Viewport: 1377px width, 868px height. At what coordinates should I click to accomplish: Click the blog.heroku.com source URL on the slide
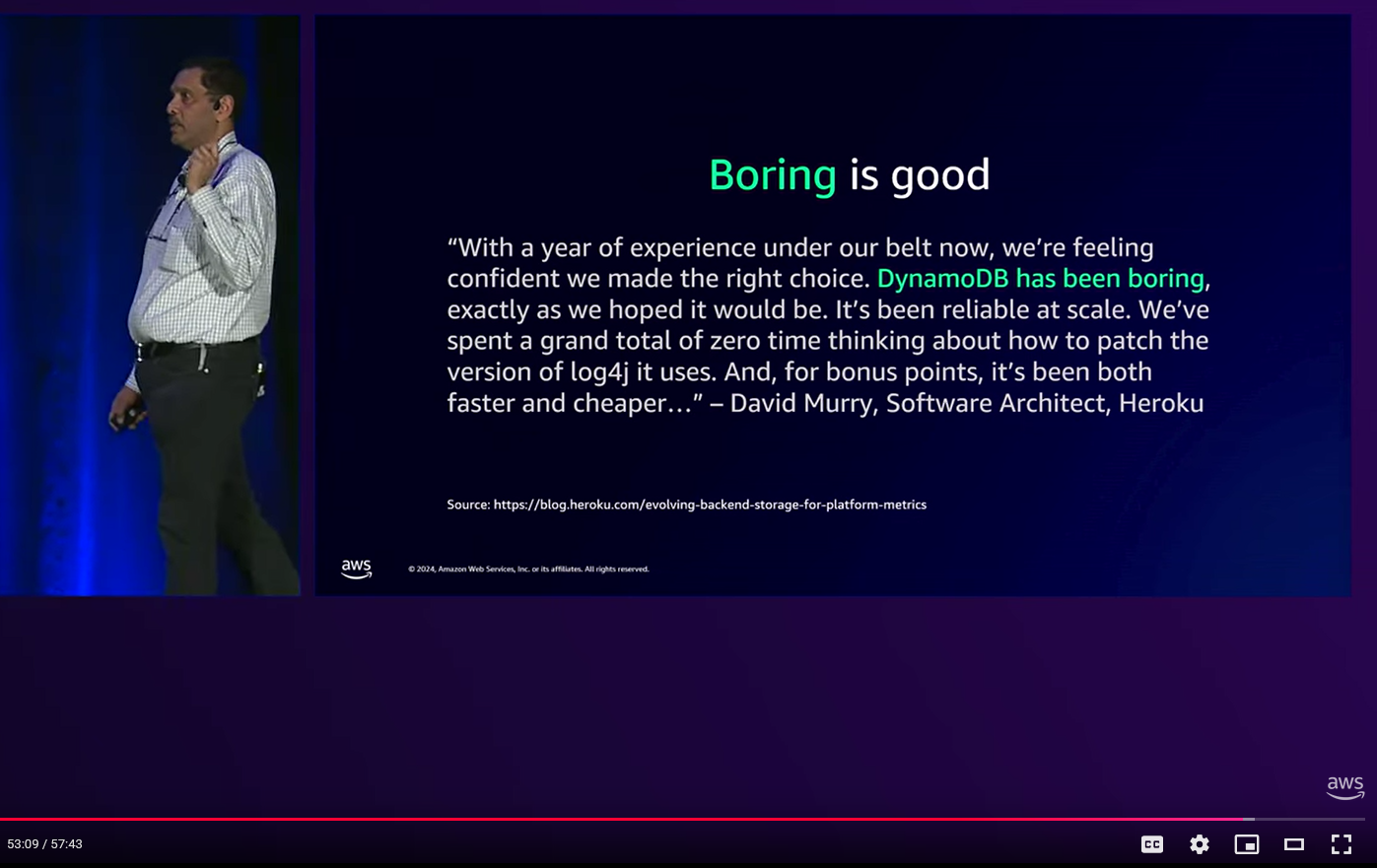(710, 504)
